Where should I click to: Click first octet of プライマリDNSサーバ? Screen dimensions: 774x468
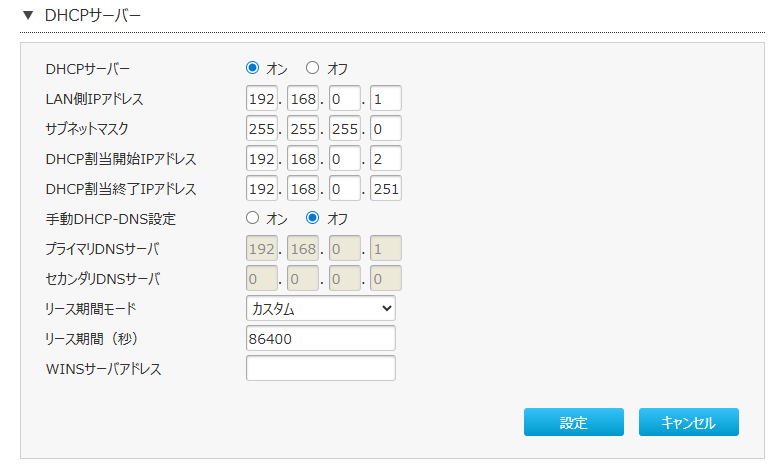[x=261, y=248]
